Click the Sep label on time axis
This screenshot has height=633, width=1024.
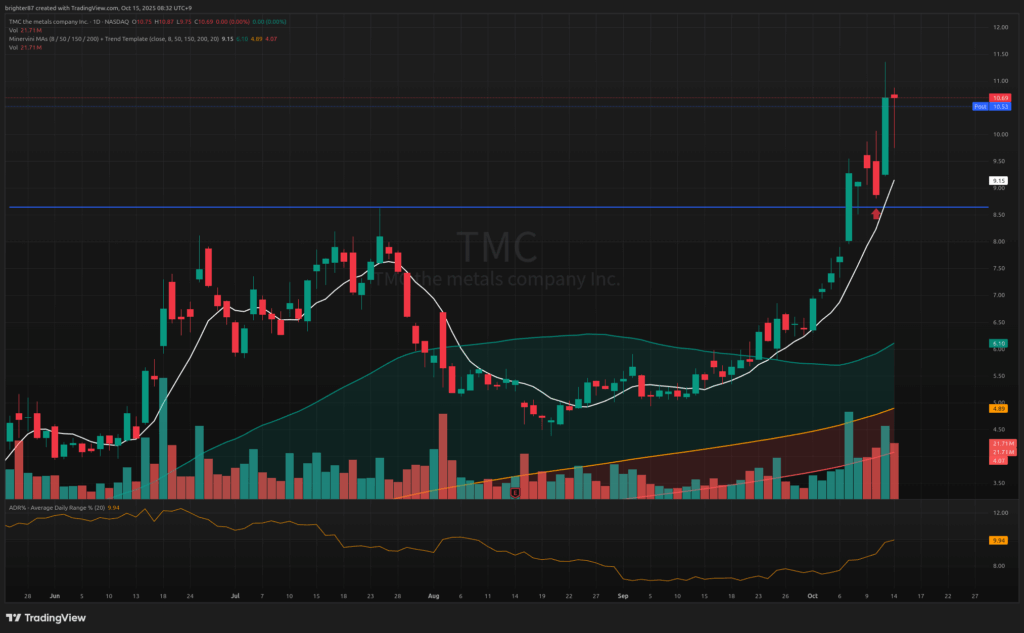point(623,595)
